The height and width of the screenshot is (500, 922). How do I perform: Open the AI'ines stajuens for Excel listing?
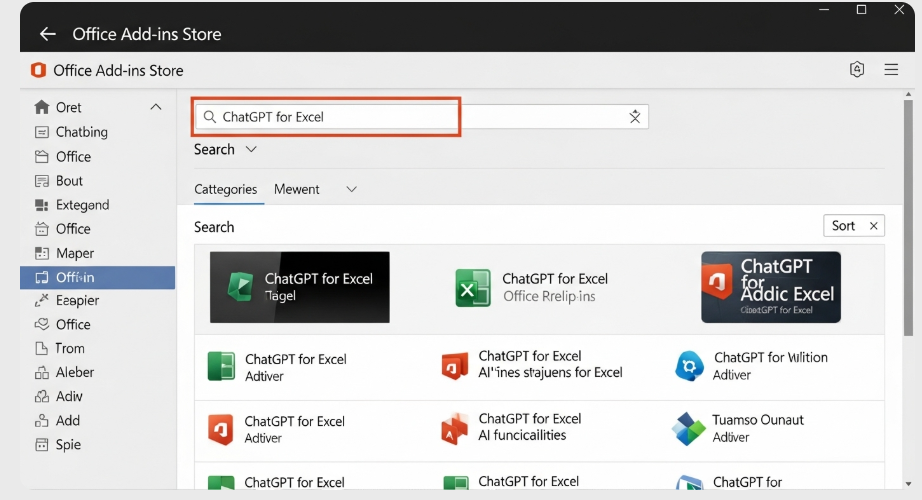[x=532, y=365]
